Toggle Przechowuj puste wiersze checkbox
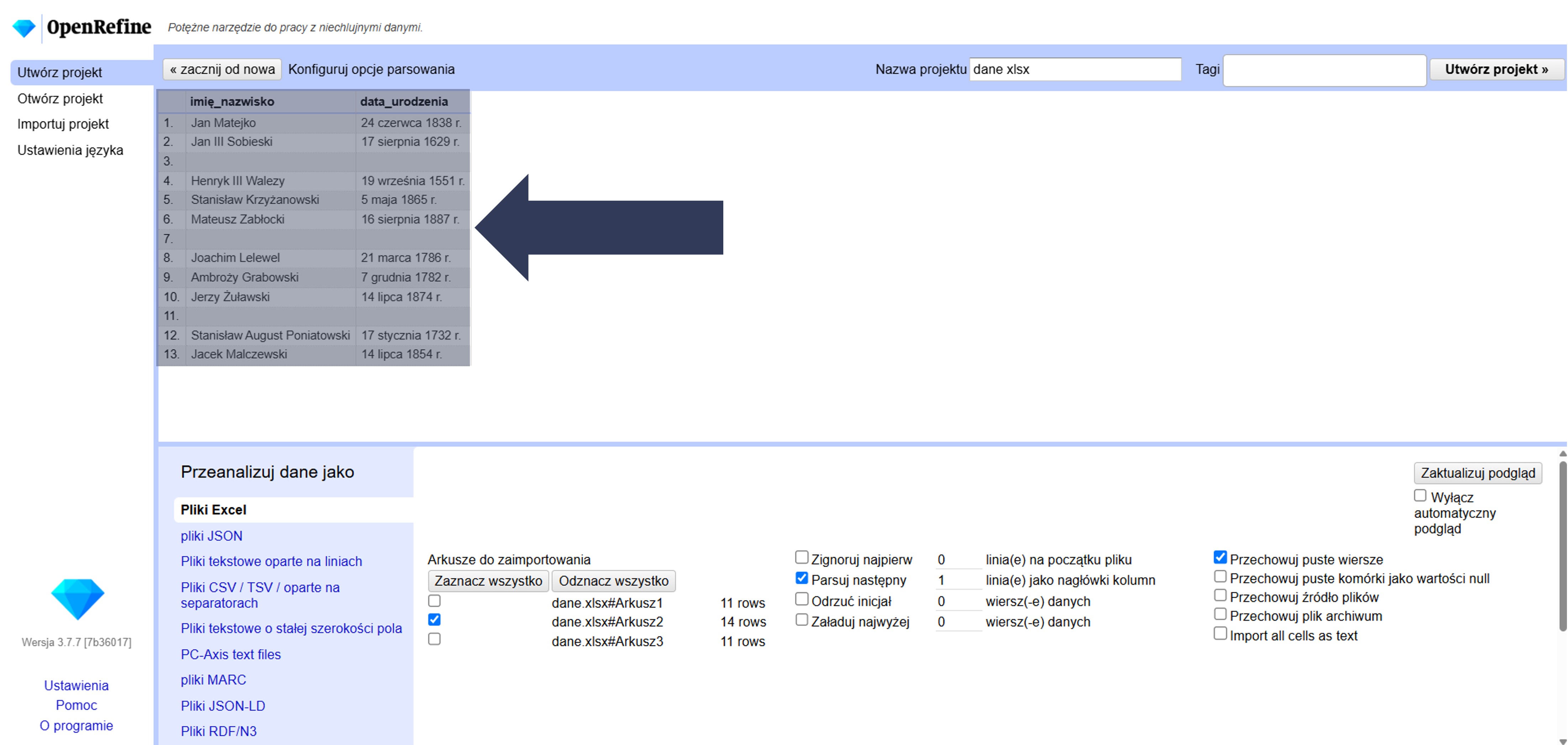 (1220, 557)
